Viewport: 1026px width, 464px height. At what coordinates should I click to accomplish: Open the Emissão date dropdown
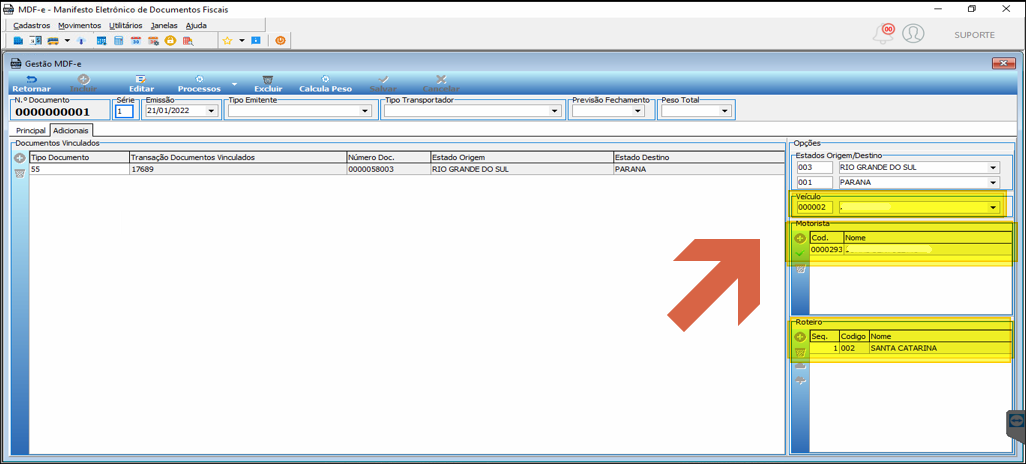(x=211, y=111)
